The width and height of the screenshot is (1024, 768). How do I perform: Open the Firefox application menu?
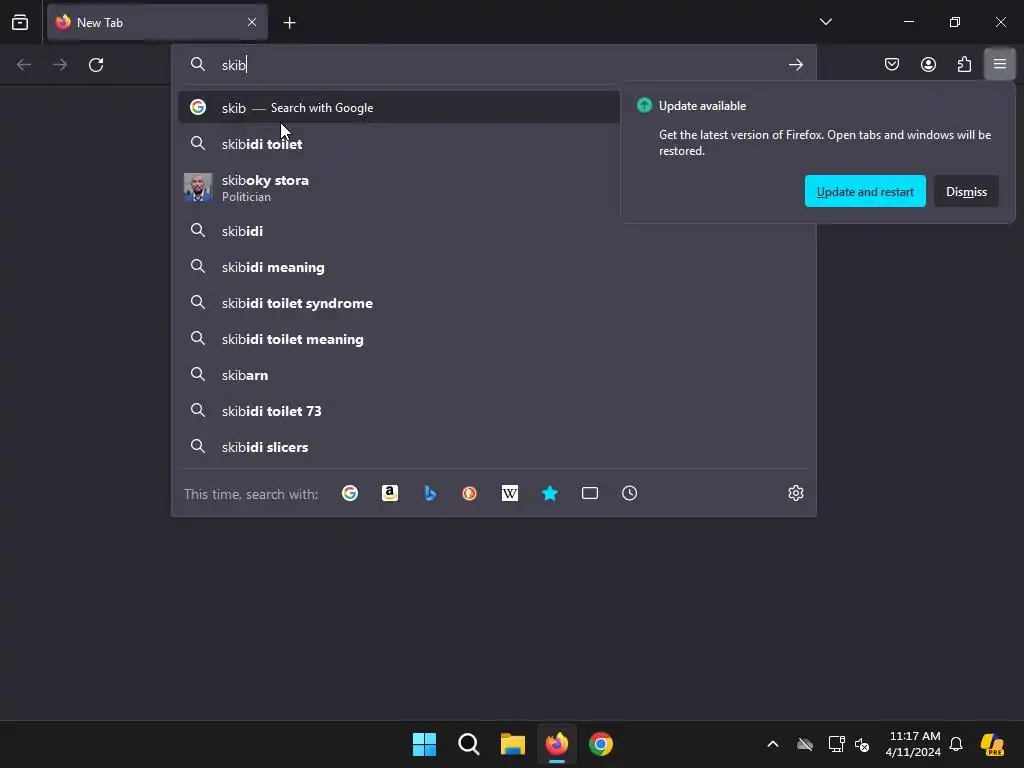tap(1000, 64)
